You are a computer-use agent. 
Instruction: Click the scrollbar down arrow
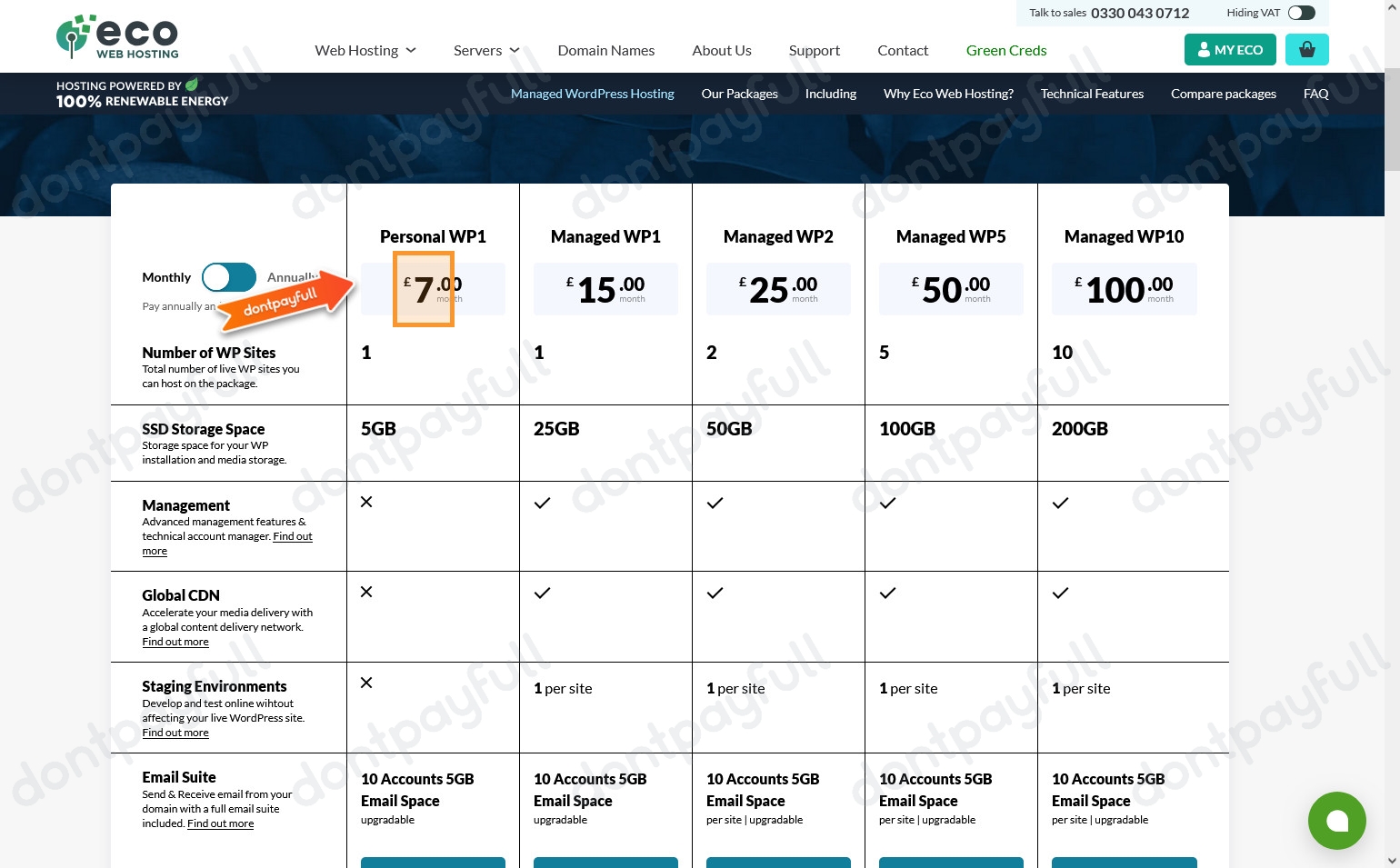pyautogui.click(x=1392, y=860)
